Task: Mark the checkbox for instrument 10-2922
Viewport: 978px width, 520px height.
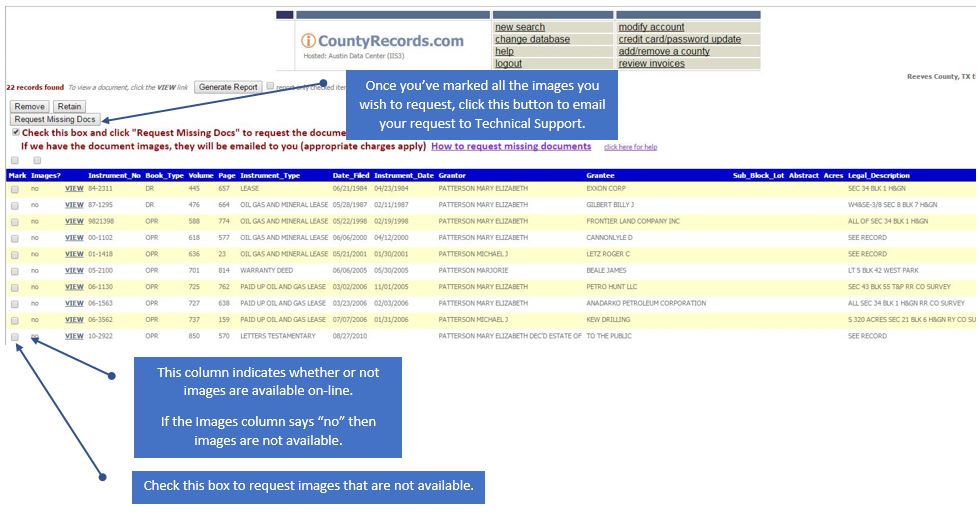Action: 14,336
